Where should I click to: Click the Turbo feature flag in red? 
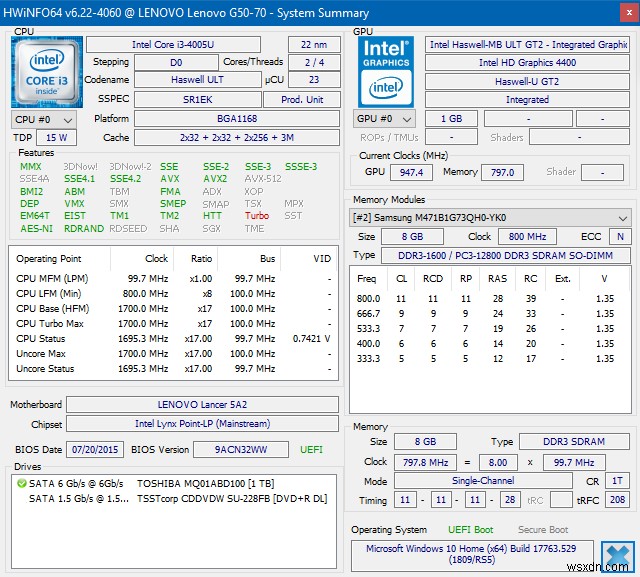click(257, 216)
